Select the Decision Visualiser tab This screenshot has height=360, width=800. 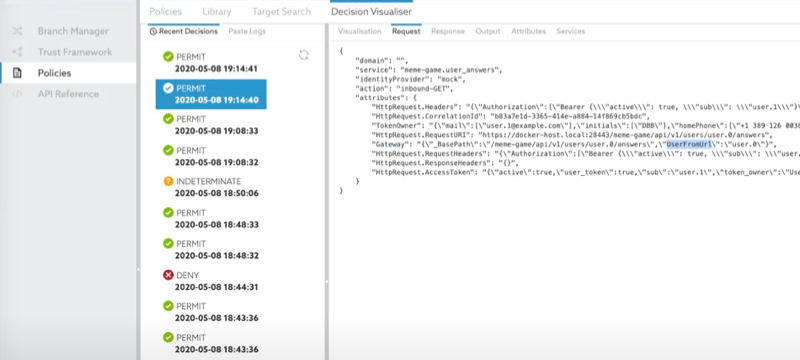click(x=371, y=11)
